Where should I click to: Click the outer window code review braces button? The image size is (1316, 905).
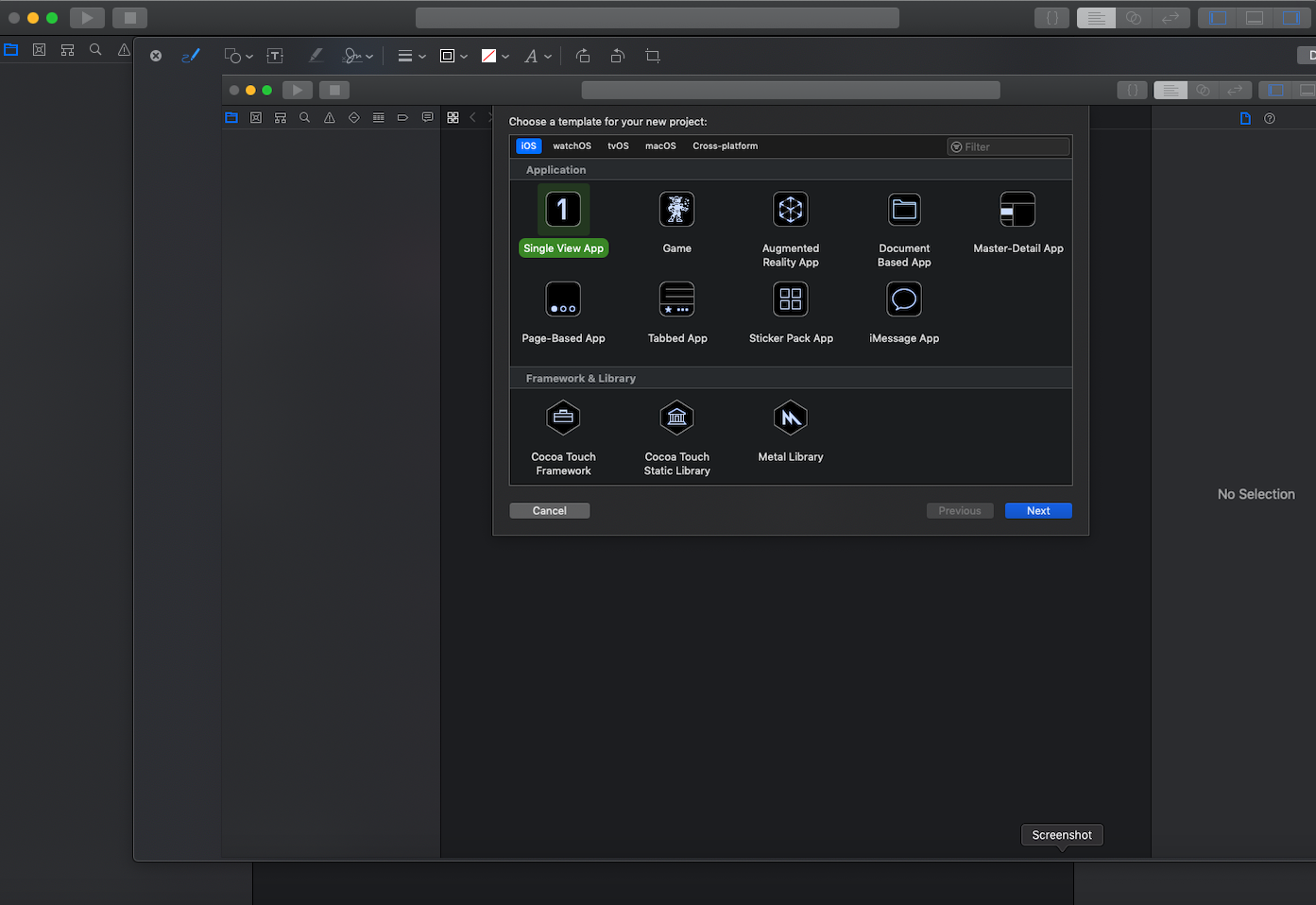1051,18
